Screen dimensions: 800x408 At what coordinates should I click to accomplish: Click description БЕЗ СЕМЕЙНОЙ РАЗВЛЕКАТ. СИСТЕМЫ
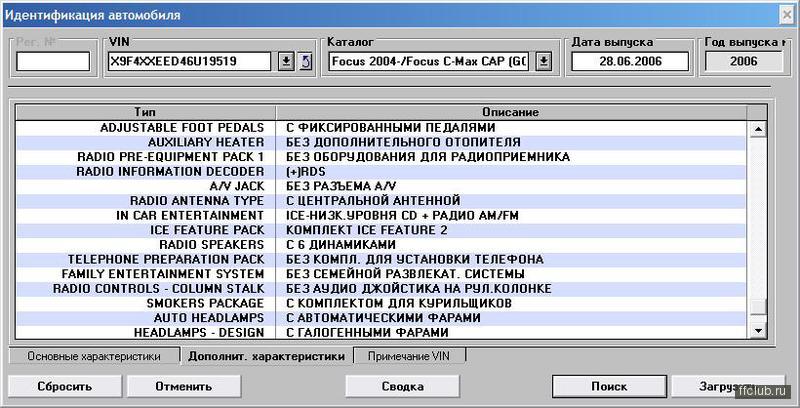point(405,274)
